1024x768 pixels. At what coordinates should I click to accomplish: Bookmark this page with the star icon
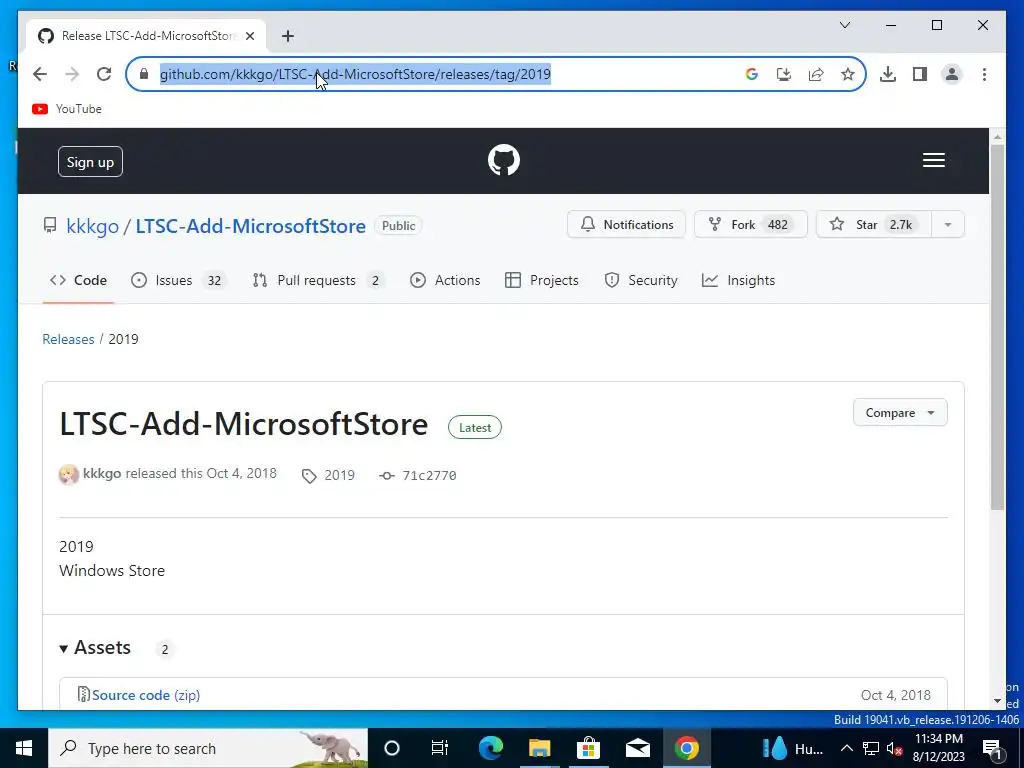[x=848, y=74]
